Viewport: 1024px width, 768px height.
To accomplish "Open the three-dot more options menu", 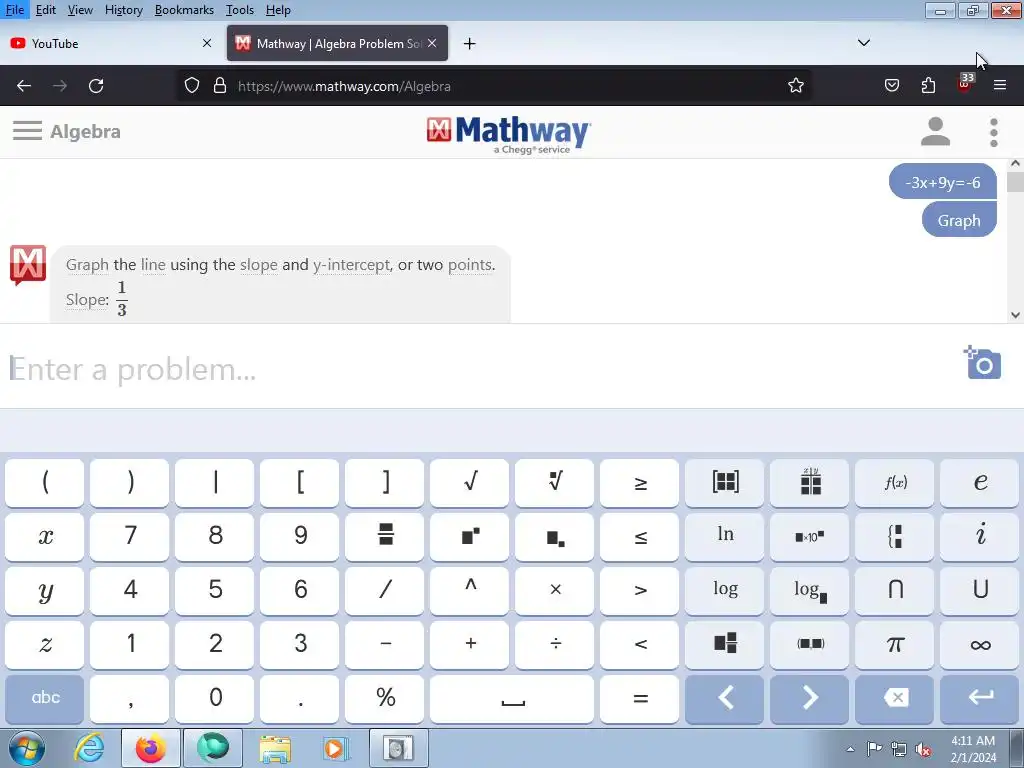I will [x=993, y=133].
